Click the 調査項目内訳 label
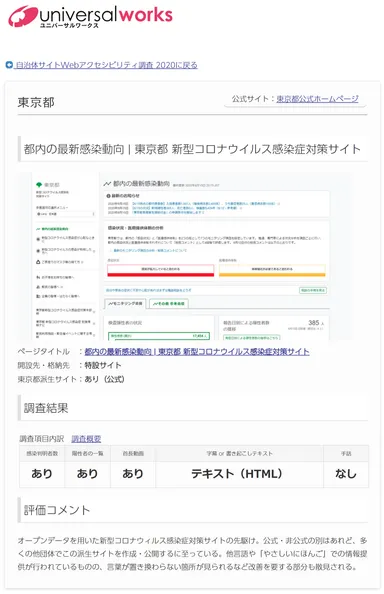The height and width of the screenshot is (594, 384). (x=42, y=439)
